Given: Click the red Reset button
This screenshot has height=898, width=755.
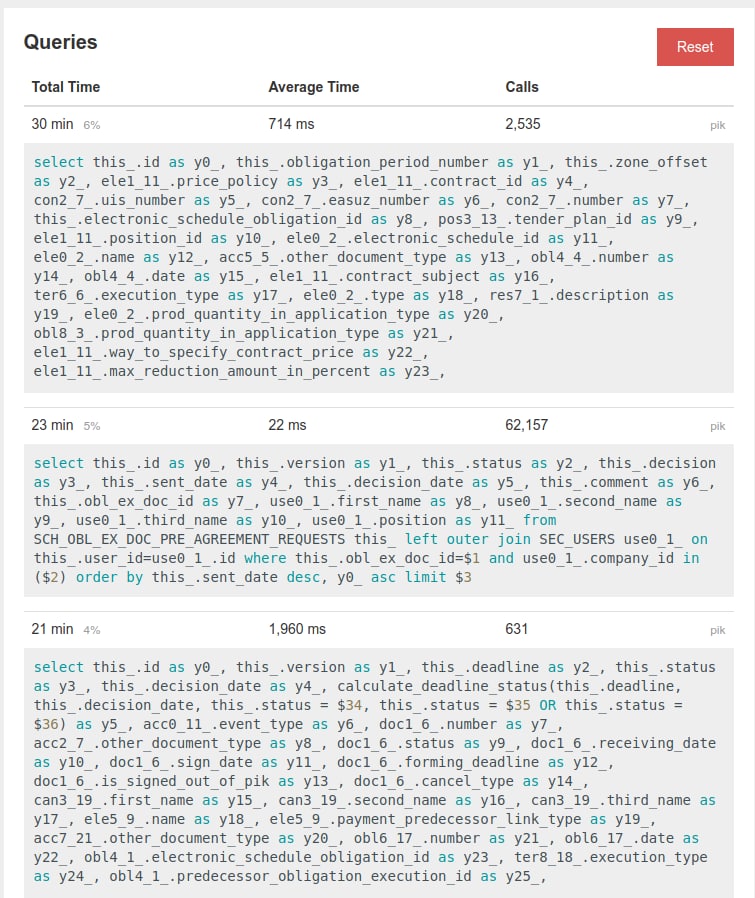Looking at the screenshot, I should [695, 47].
